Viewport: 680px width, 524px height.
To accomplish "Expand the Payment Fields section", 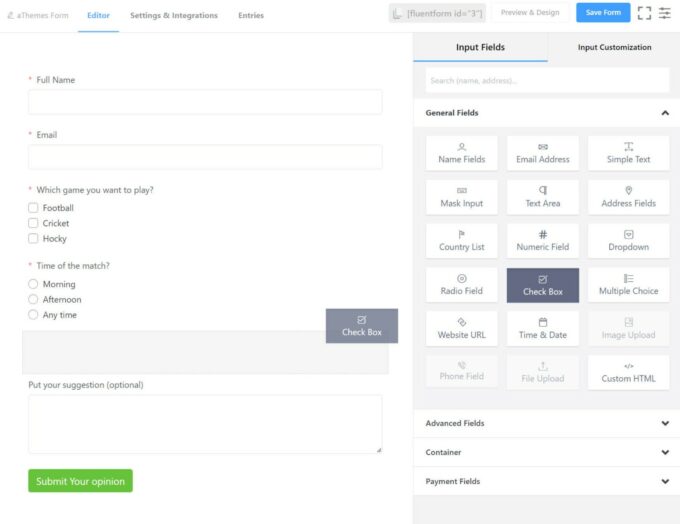I will [546, 481].
